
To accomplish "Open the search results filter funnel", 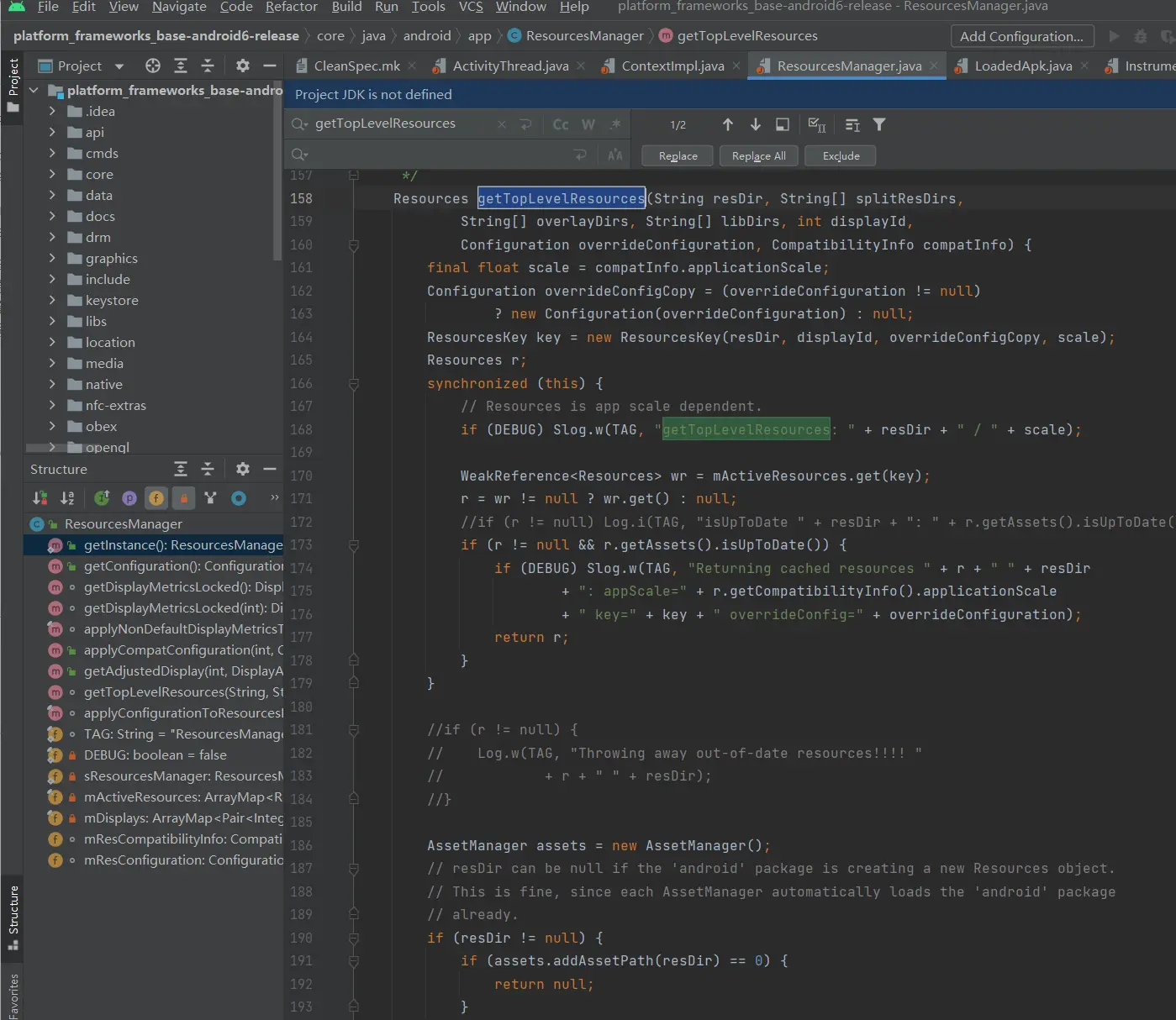I will pos(879,124).
